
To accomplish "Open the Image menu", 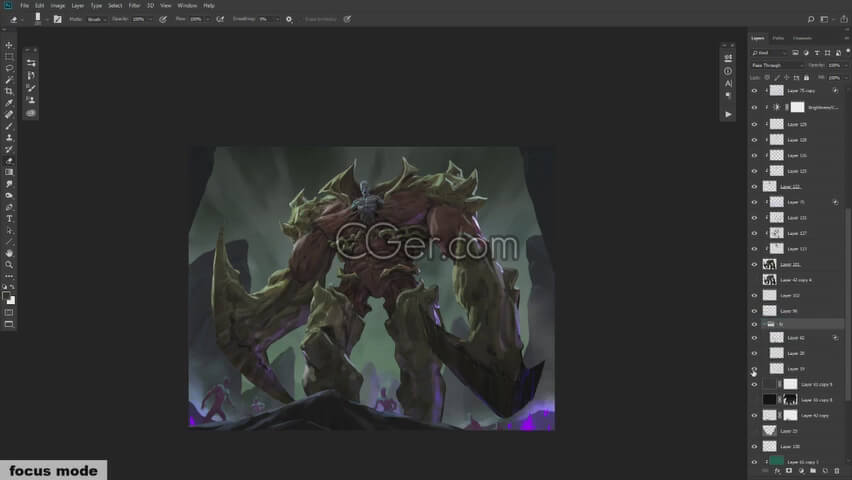I will click(x=58, y=5).
